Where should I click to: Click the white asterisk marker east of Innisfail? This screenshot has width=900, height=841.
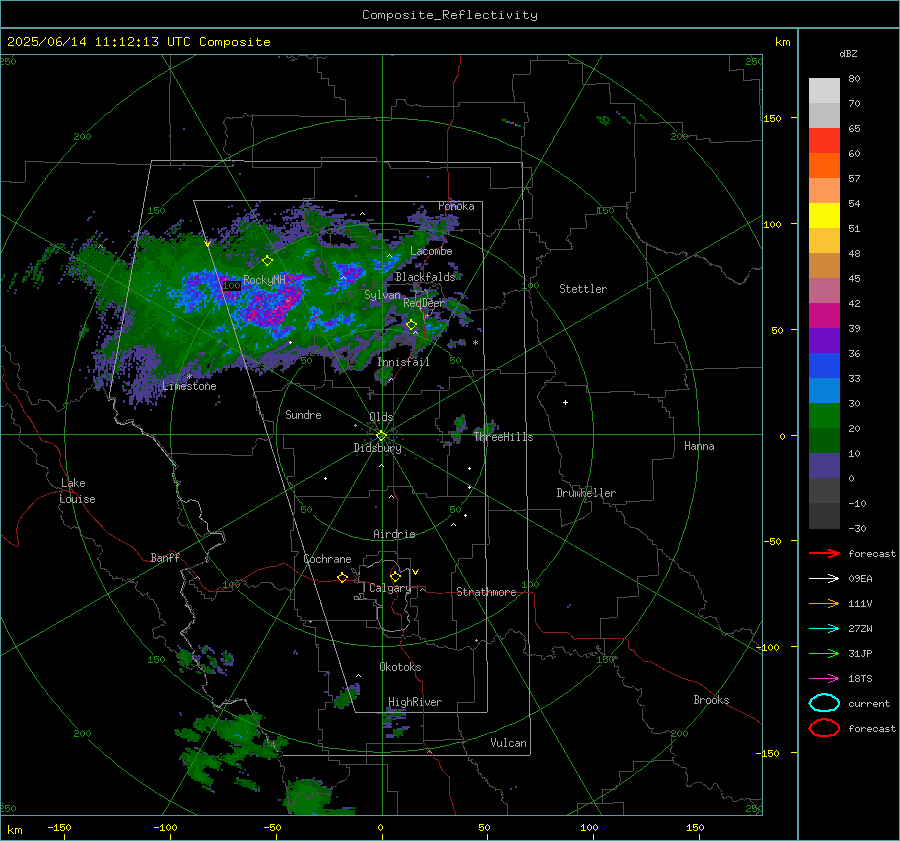(475, 343)
